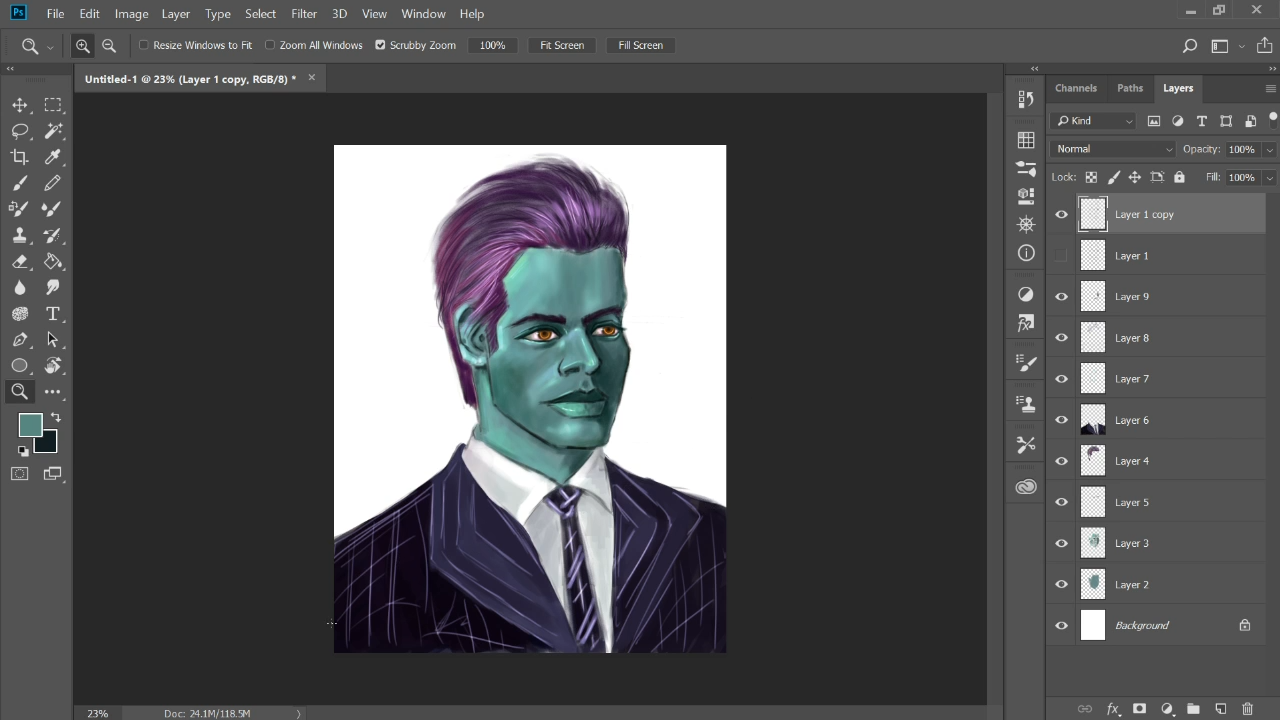Open the Image menu
This screenshot has width=1280, height=720.
(131, 14)
